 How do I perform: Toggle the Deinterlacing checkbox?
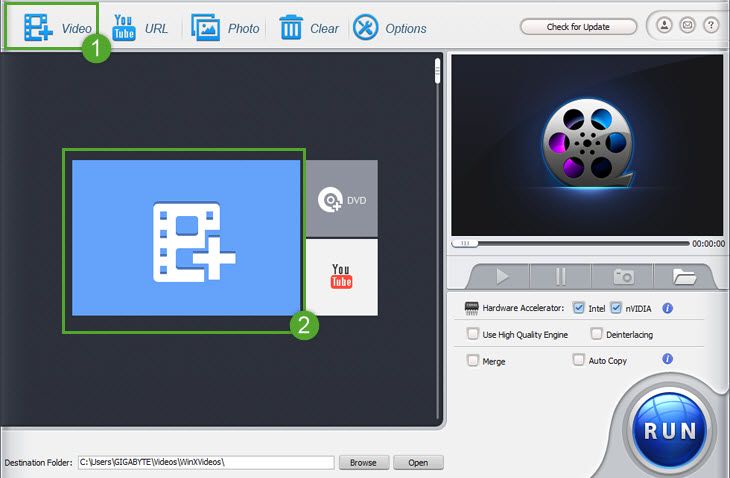tap(596, 334)
